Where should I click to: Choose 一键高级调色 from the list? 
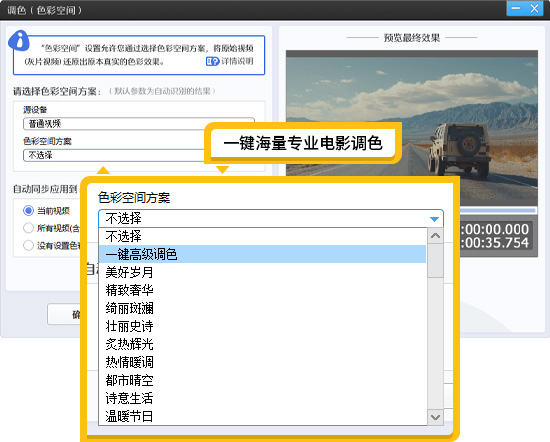pos(262,254)
